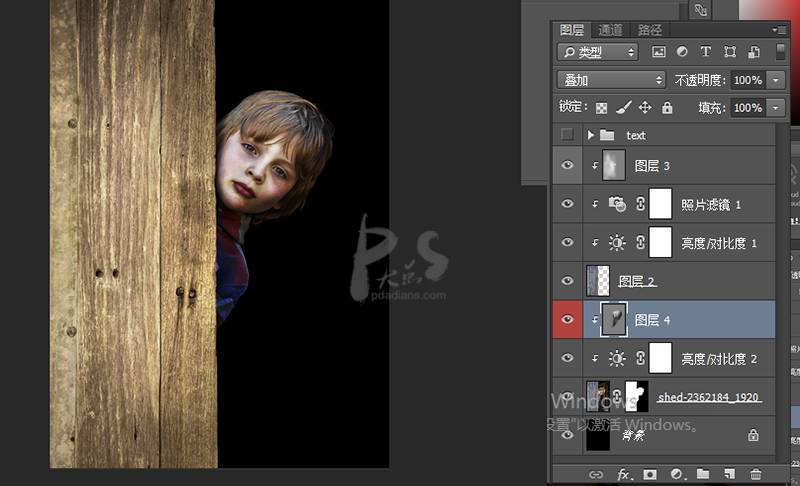Click brightness sun icon on 亮度/对比度 2

[x=617, y=359]
